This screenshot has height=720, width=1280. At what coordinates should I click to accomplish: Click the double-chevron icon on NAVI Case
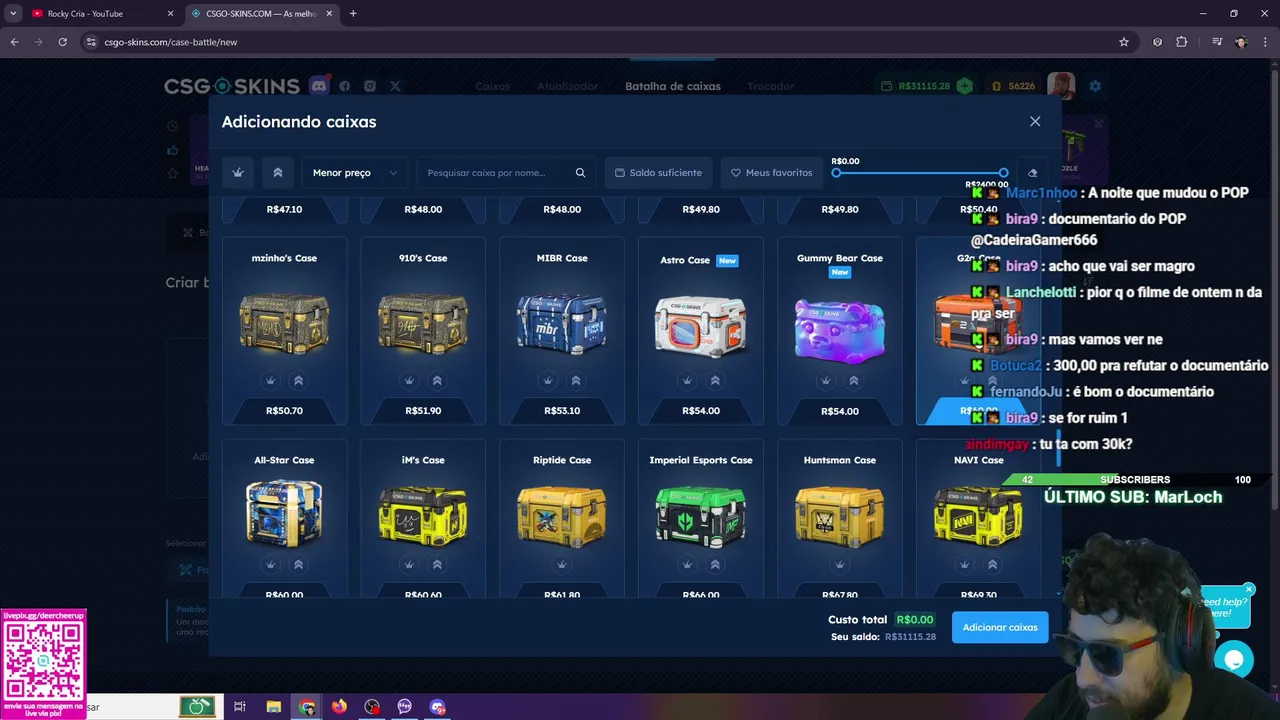coord(992,565)
